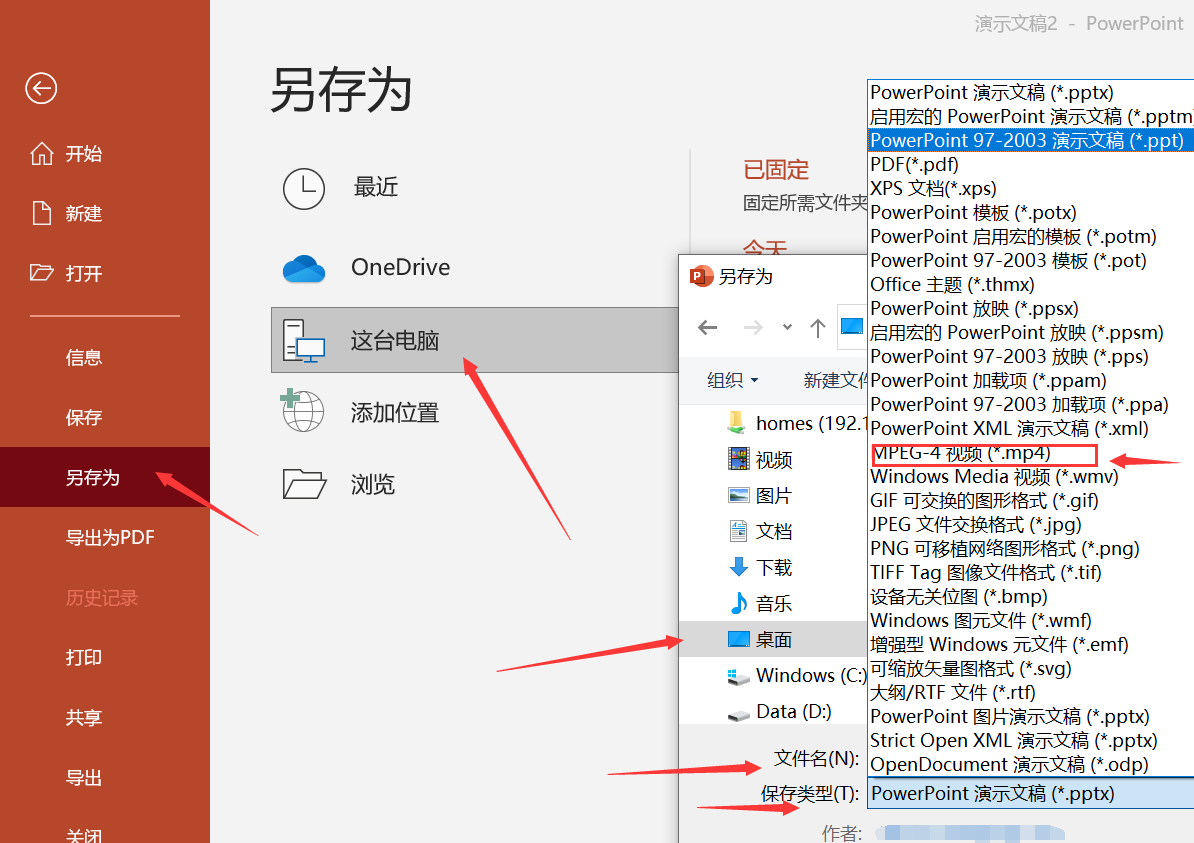Screen dimensions: 1194x843
Task: Open the 信息 page
Action: [x=84, y=357]
